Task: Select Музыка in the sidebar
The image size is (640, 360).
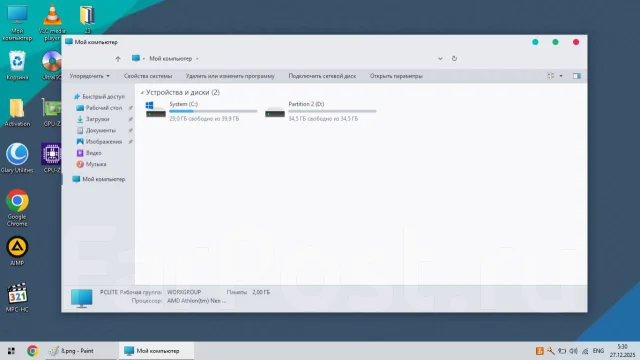Action: point(91,164)
